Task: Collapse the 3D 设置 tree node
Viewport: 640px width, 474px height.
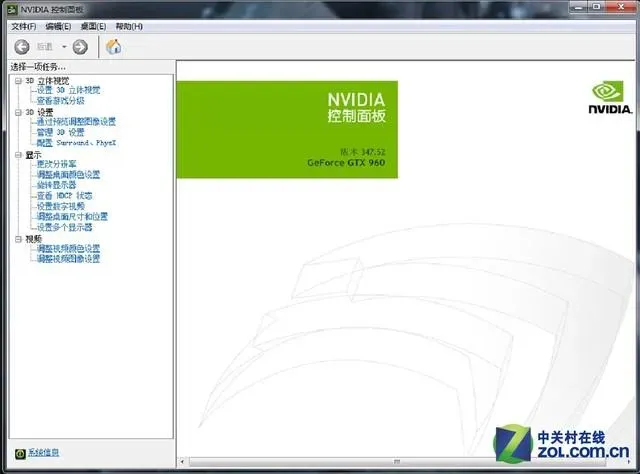Action: (18, 112)
